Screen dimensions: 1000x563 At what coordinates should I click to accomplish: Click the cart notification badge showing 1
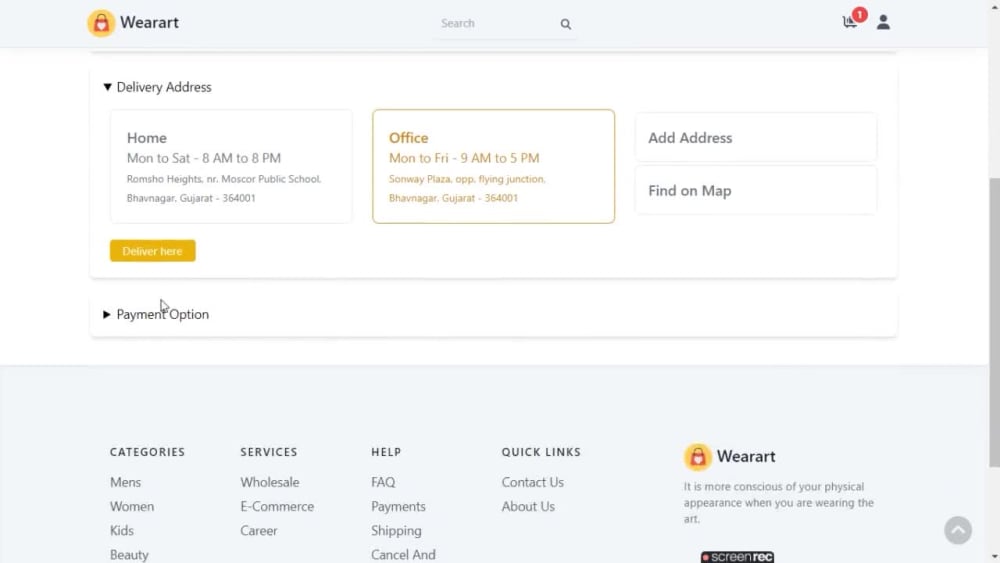pyautogui.click(x=860, y=15)
